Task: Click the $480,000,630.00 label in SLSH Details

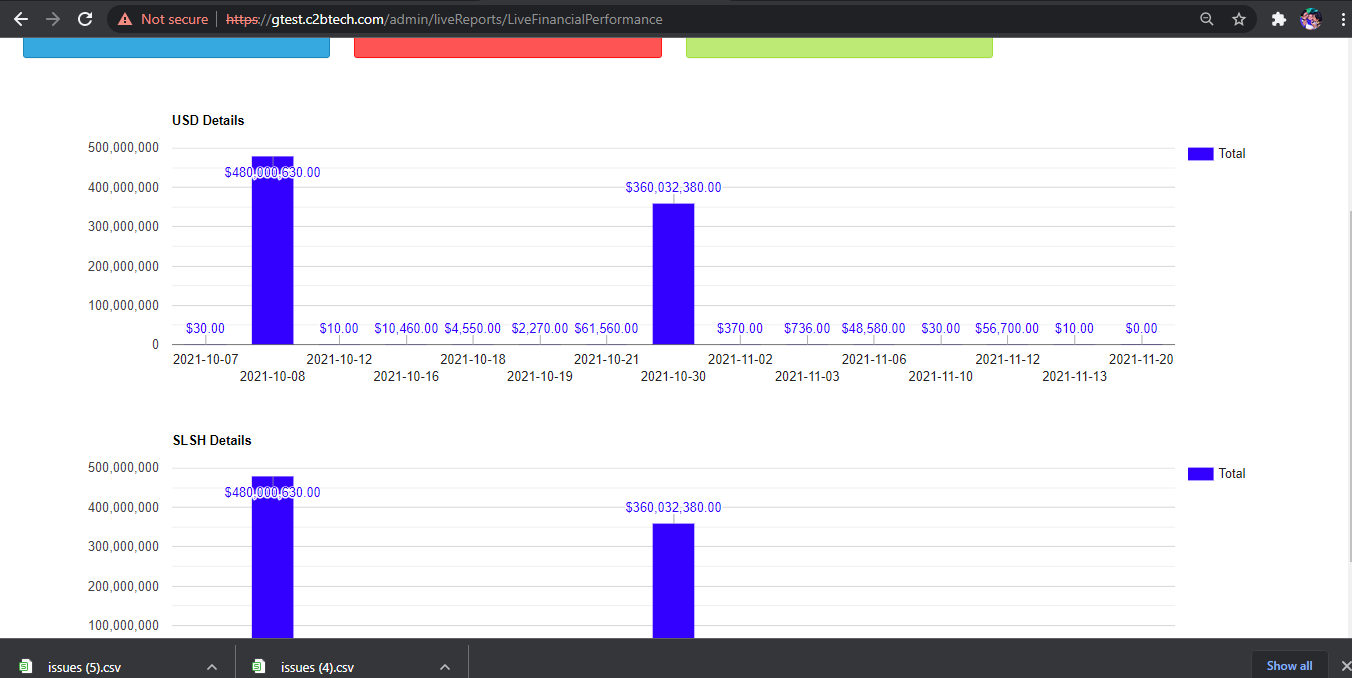Action: click(x=272, y=493)
